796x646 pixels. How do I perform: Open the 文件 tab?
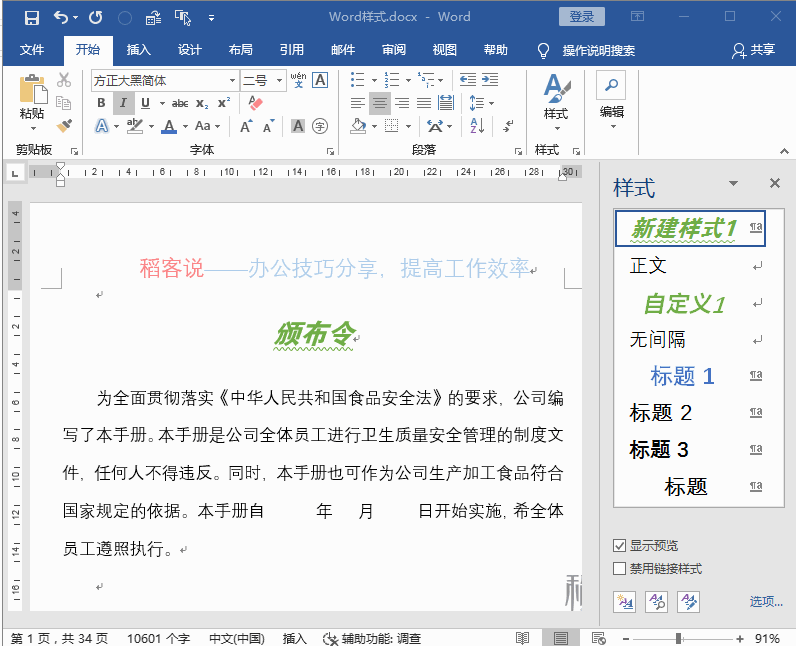32,50
